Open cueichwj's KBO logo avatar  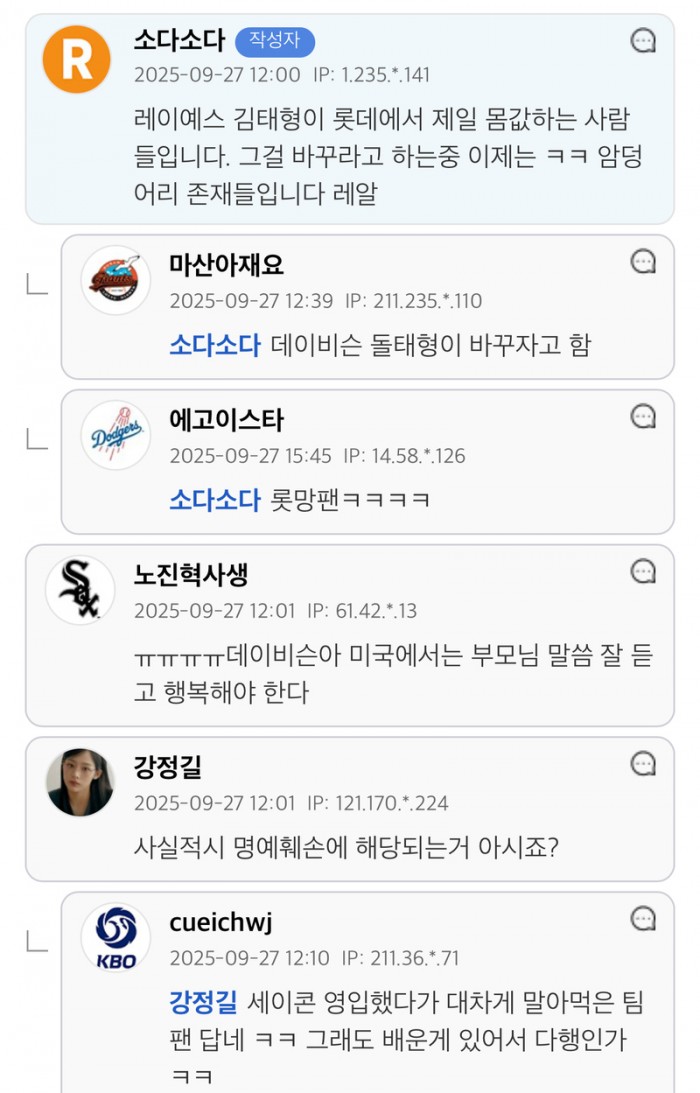(115, 938)
